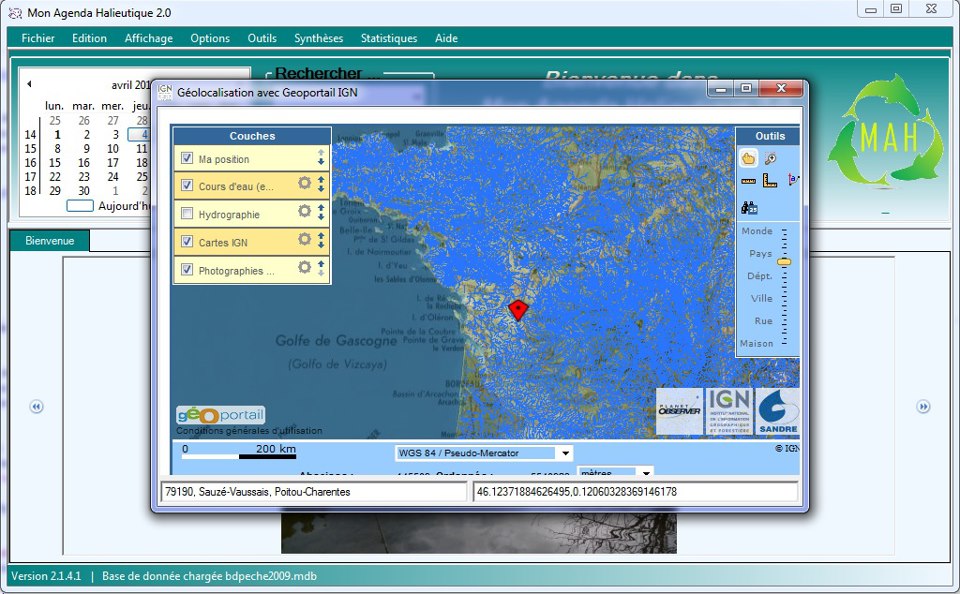Set zoom level to Maison
Viewport: 960px width, 594px height.
coord(756,344)
